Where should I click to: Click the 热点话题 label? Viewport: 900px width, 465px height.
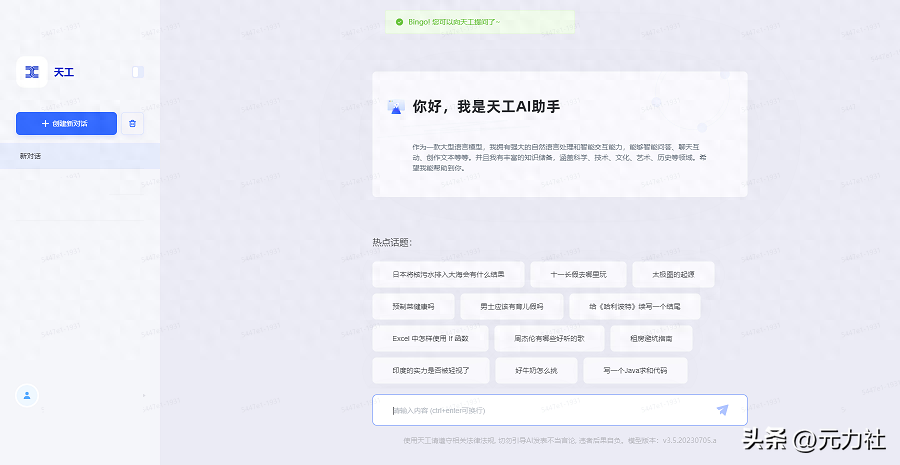[x=392, y=242]
